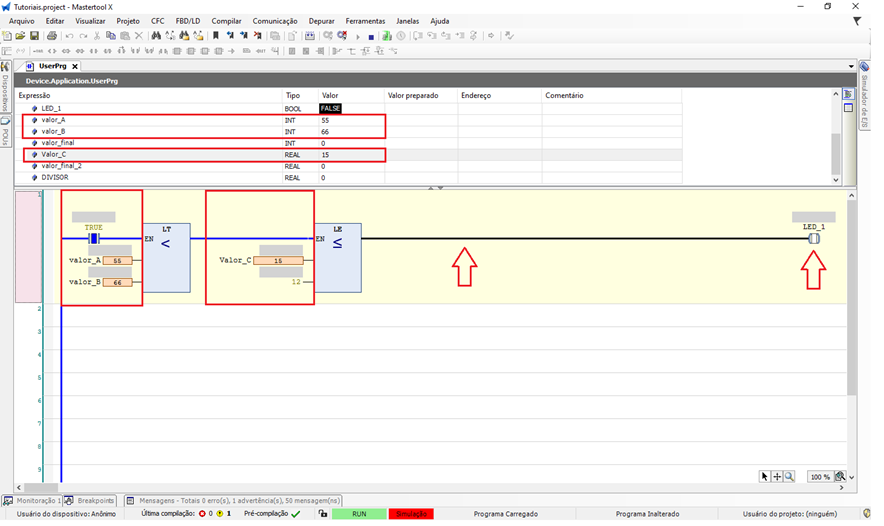Open the editor tab list dropdown arrow
The width and height of the screenshot is (884, 526).
pos(851,66)
